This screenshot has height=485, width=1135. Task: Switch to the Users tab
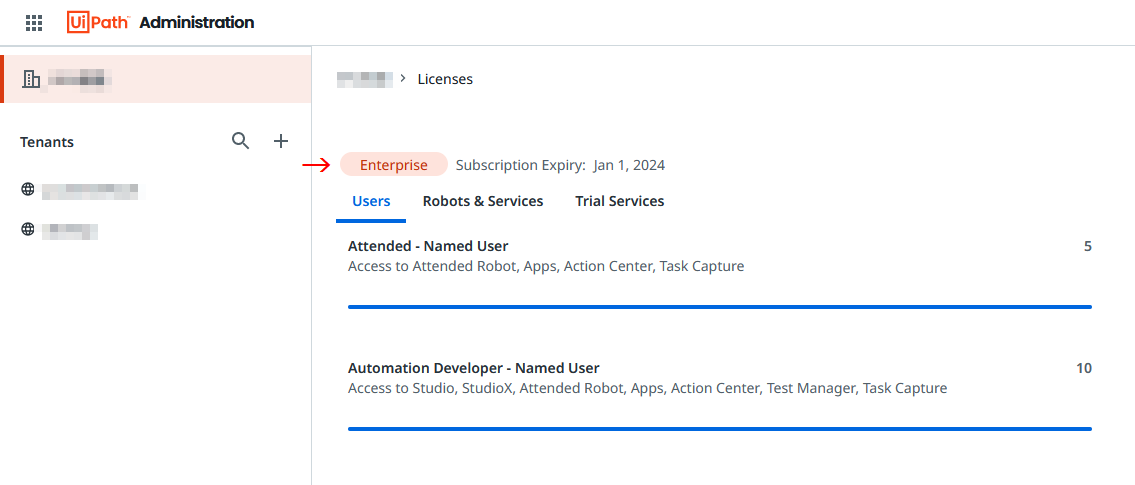(x=371, y=201)
